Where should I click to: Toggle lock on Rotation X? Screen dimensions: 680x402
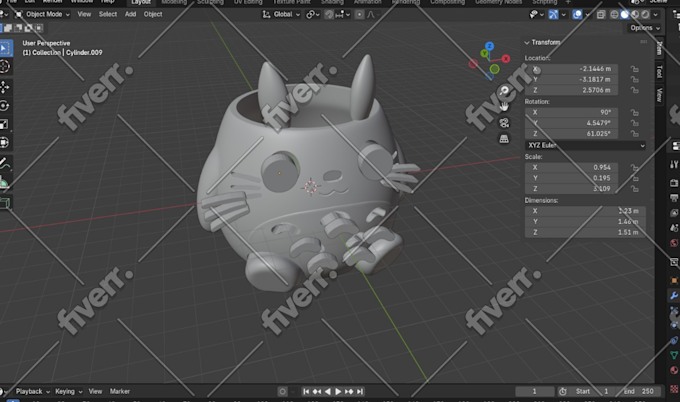(634, 112)
